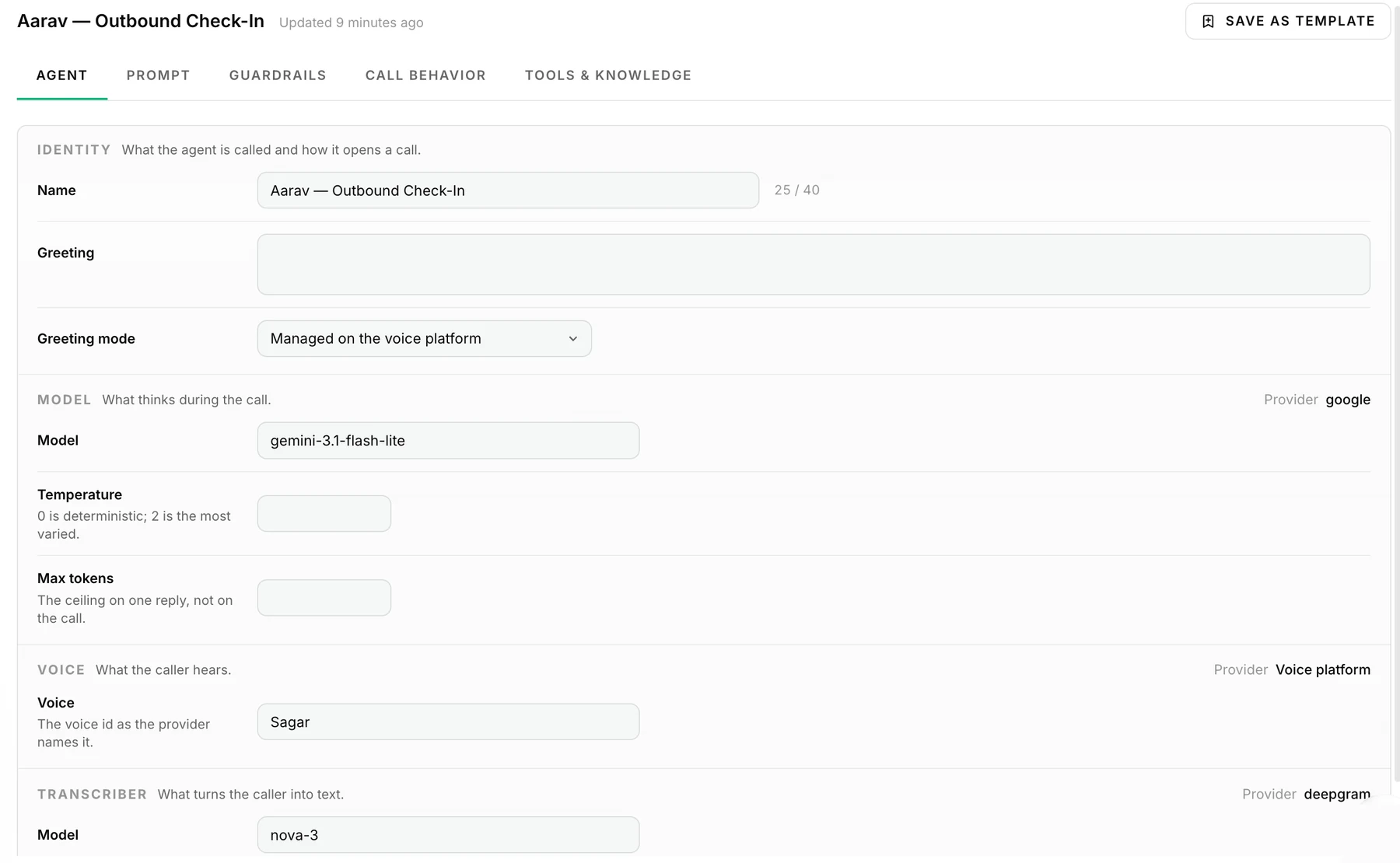Click the "25 / 40" character counter
This screenshot has height=863, width=1400.
(x=796, y=190)
